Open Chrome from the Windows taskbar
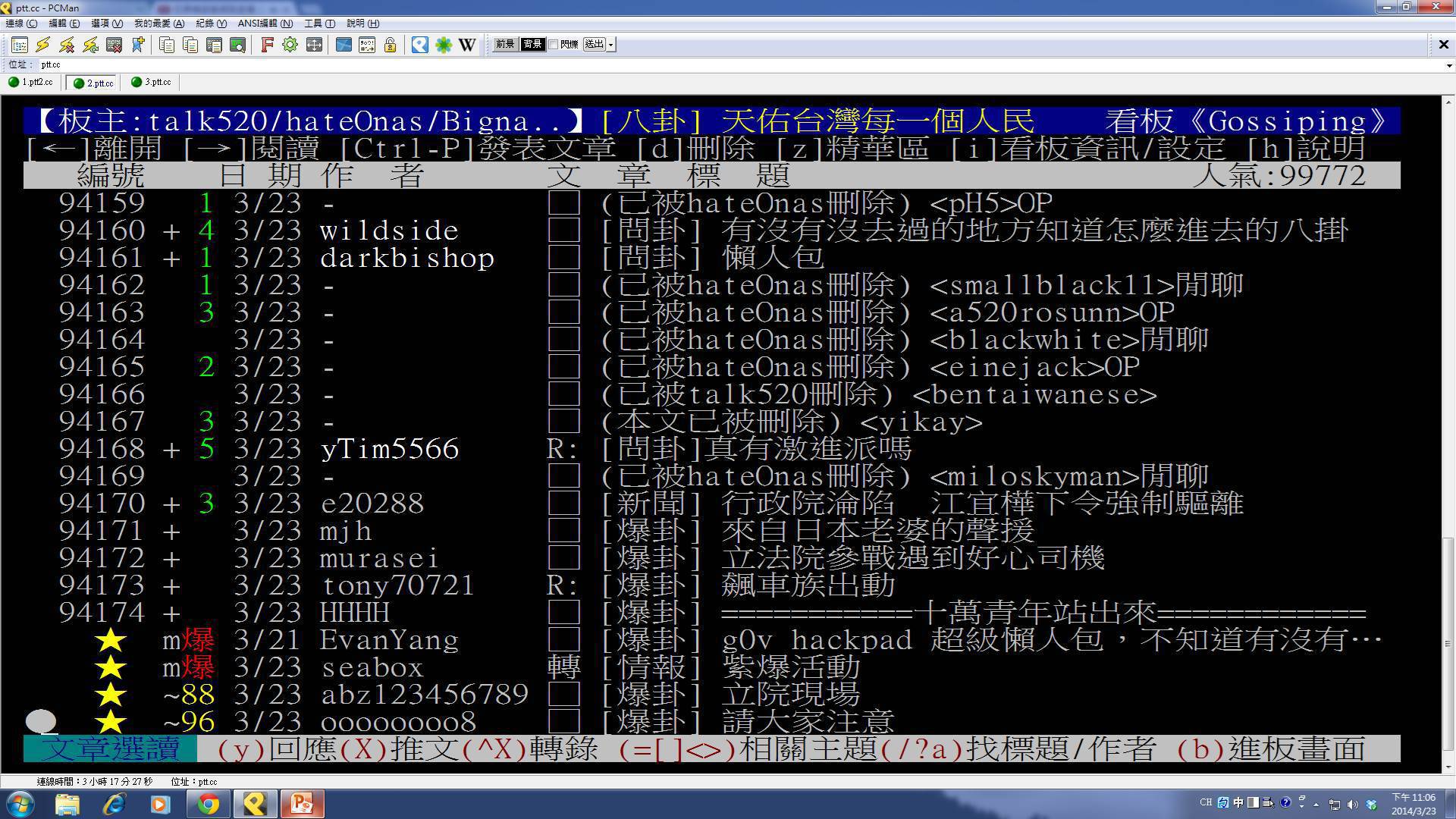This screenshot has width=1456, height=819. tap(208, 804)
